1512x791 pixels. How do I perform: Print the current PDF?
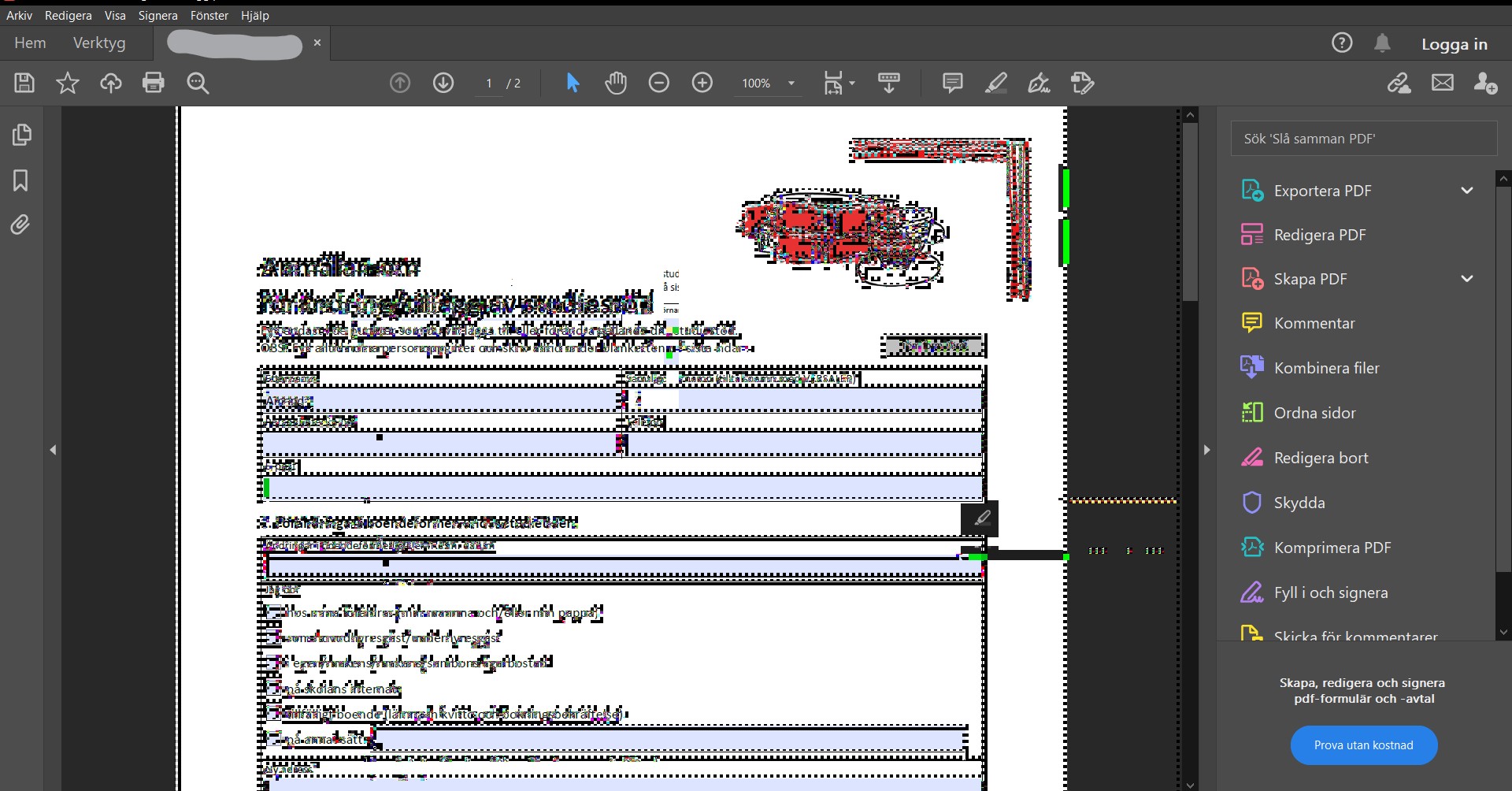coord(154,83)
